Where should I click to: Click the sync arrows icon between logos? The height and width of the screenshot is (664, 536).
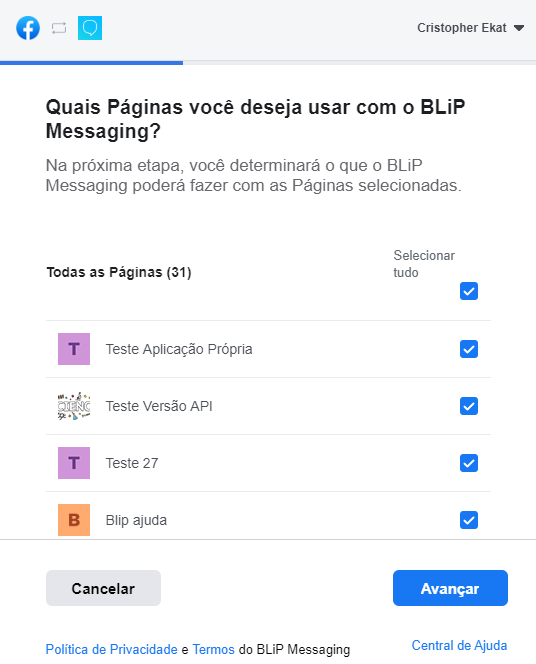[x=59, y=28]
